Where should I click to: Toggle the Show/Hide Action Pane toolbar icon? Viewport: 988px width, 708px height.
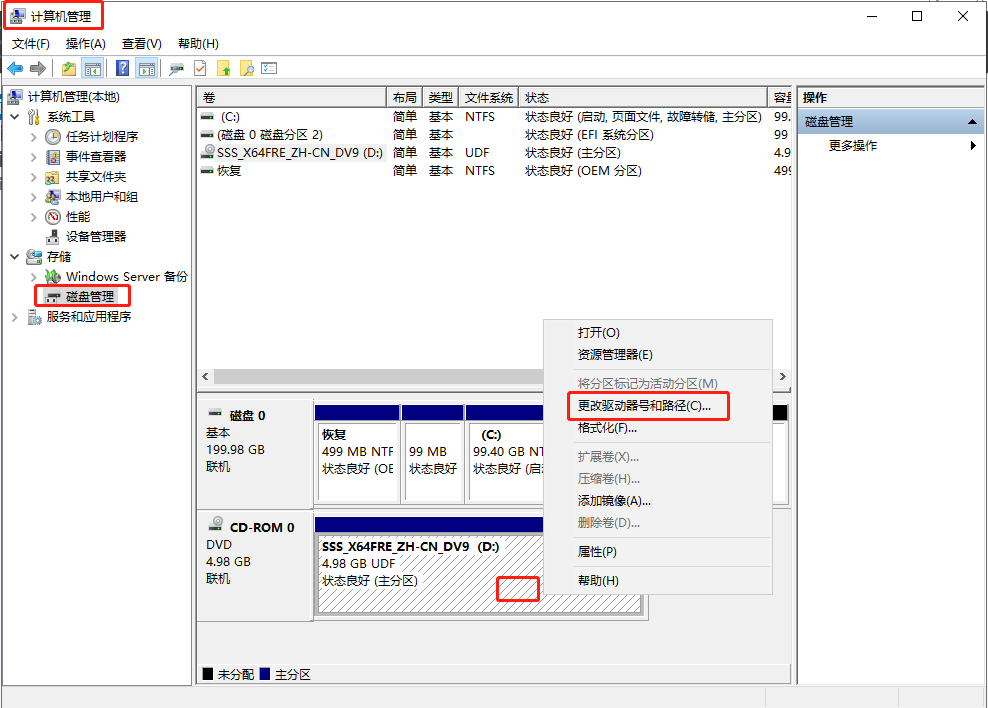click(x=147, y=68)
